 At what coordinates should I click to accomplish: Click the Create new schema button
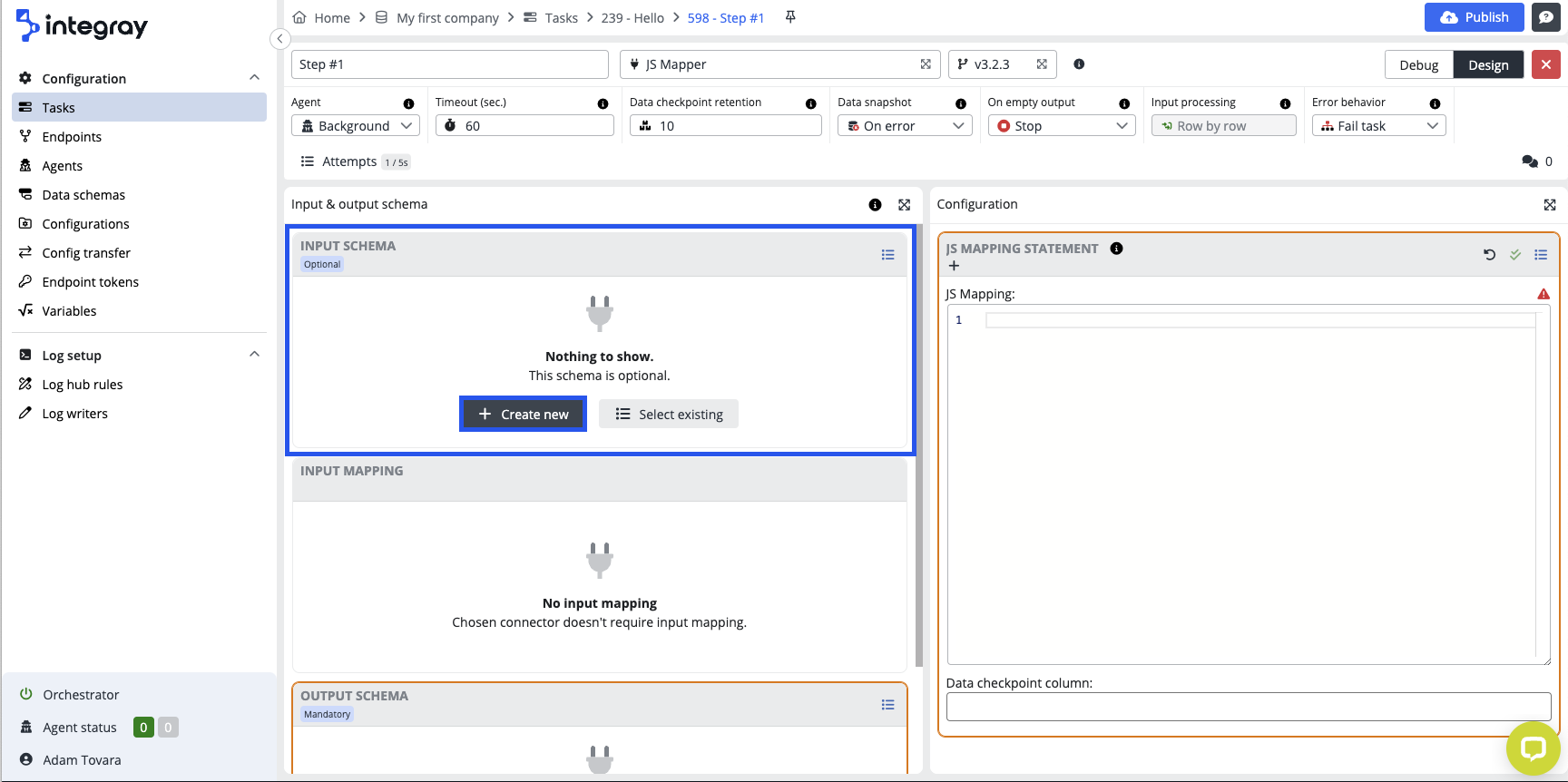point(524,415)
